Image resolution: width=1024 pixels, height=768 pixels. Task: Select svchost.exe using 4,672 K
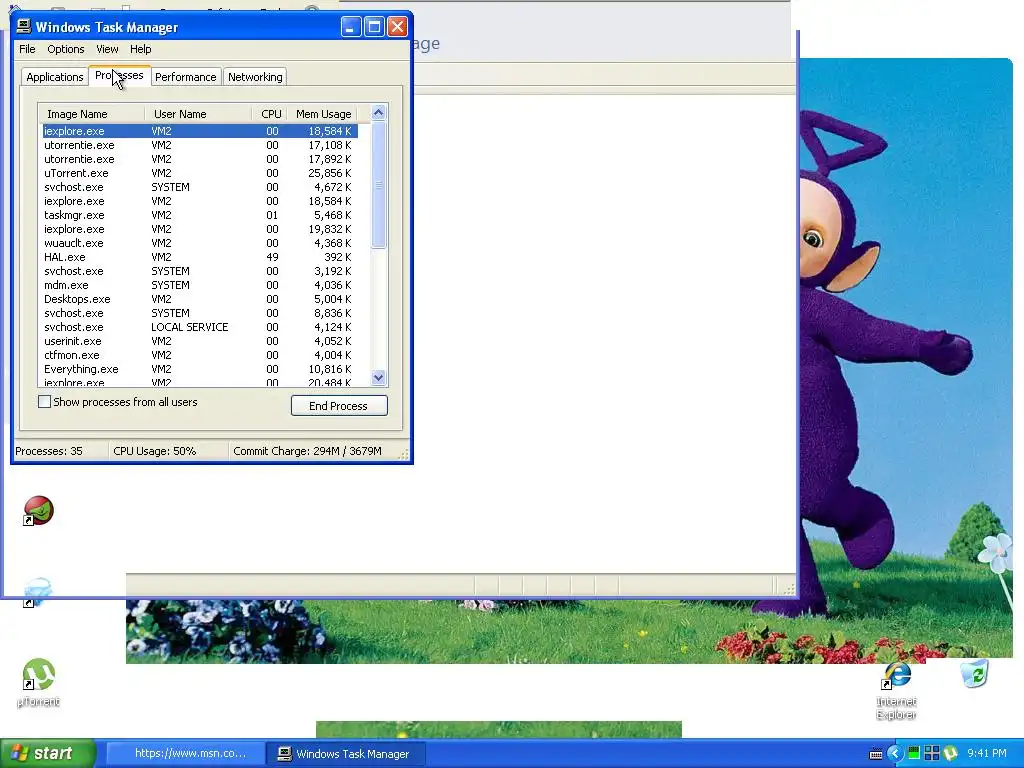point(199,187)
